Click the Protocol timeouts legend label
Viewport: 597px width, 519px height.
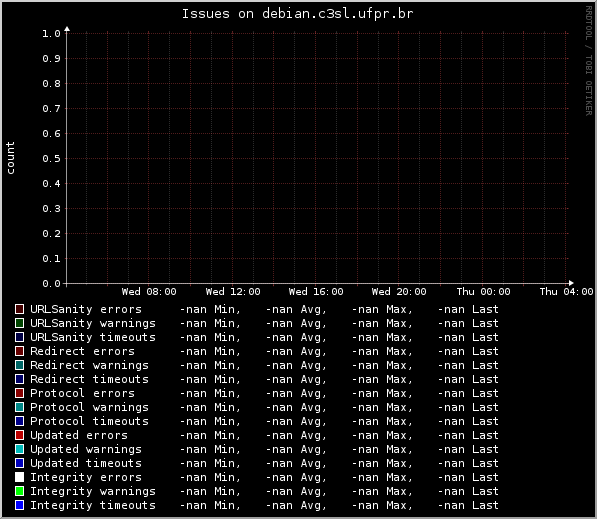[89, 421]
